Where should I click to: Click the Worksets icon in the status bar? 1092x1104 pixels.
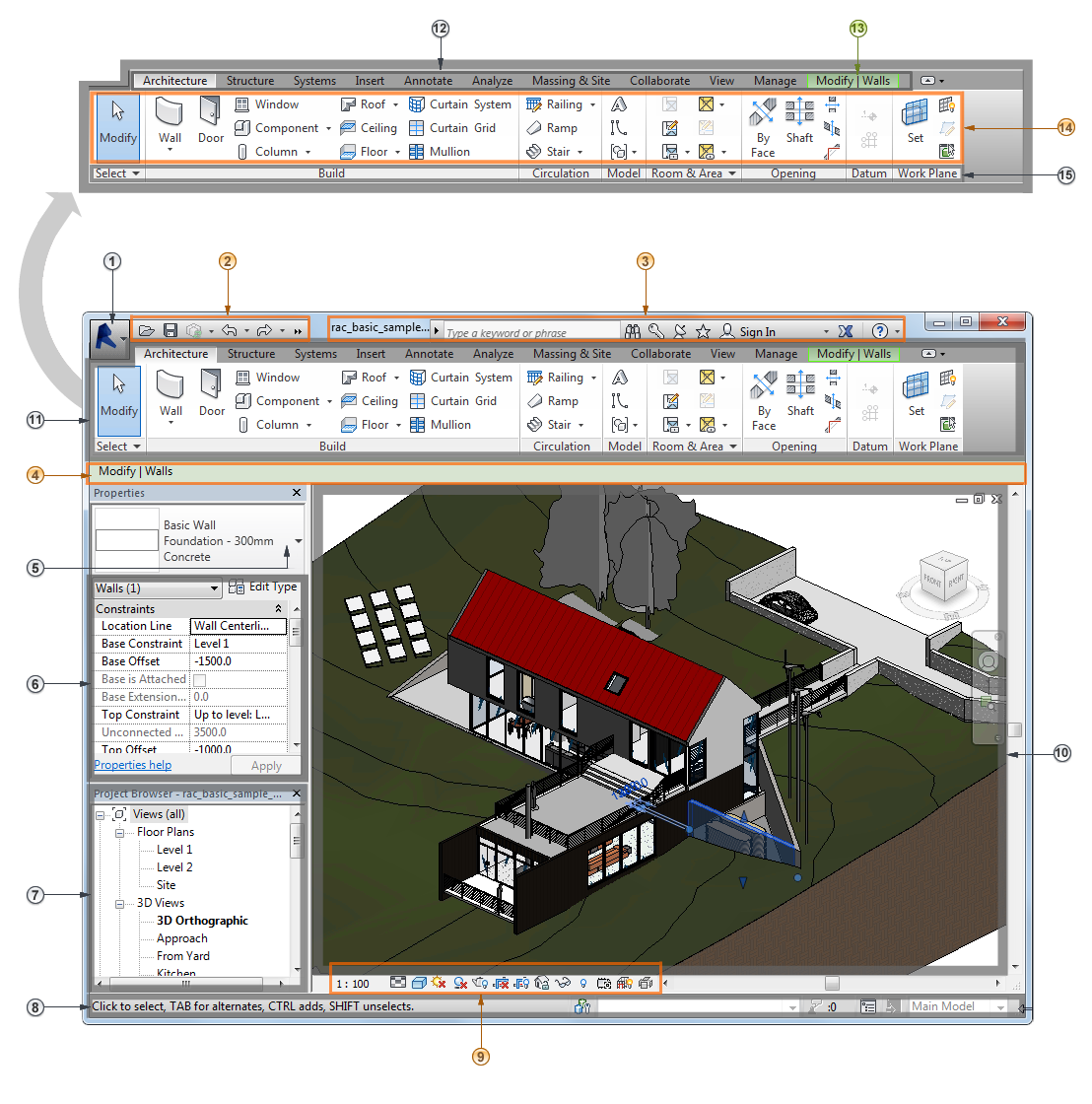tap(582, 1006)
